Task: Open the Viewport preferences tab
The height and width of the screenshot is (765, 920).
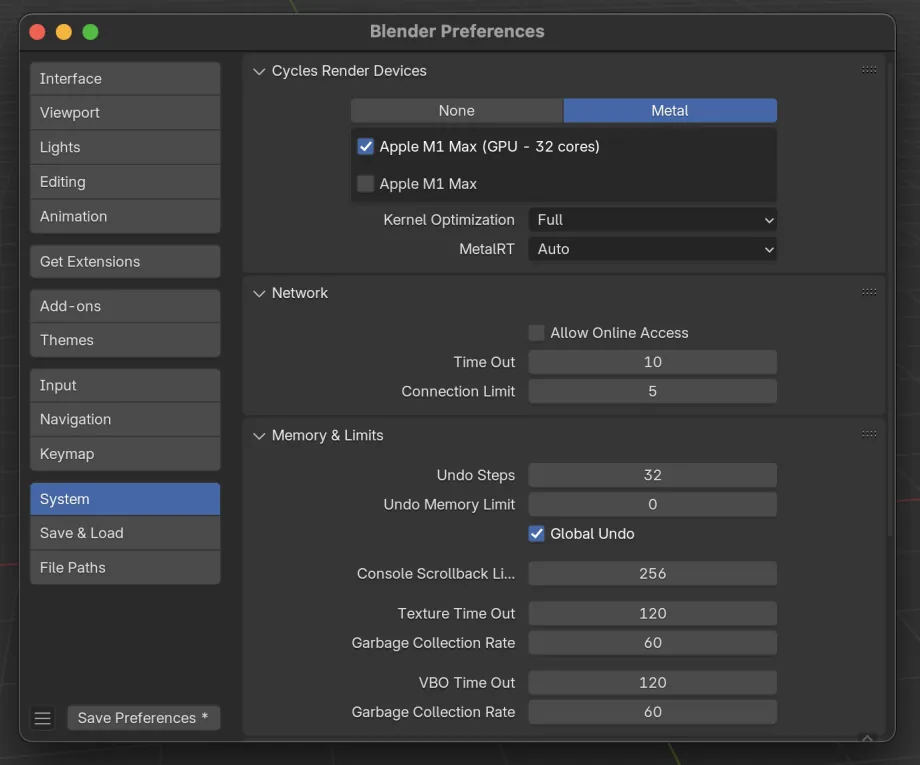Action: click(x=125, y=113)
